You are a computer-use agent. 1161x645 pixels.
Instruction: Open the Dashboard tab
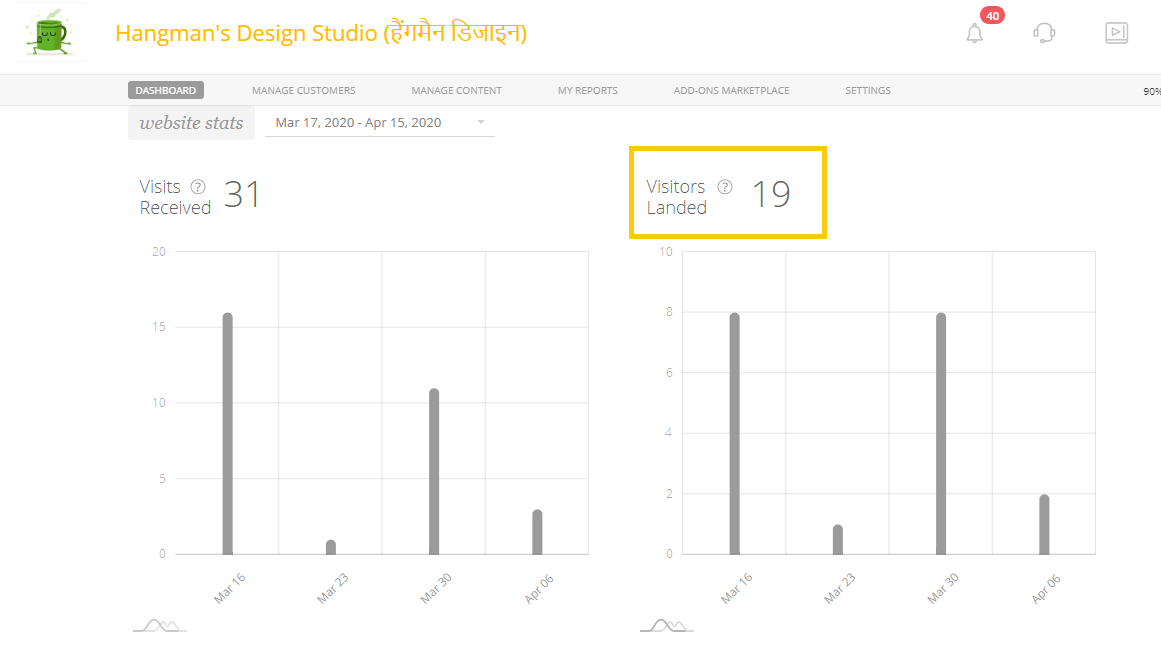click(x=166, y=90)
